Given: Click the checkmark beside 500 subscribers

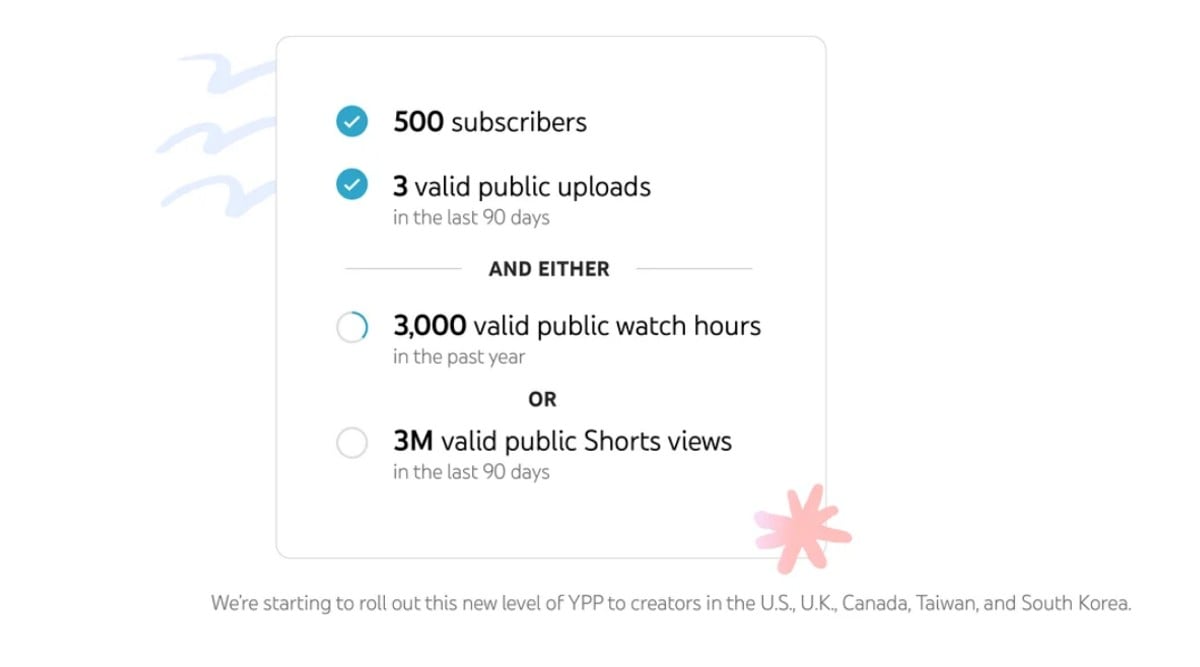Looking at the screenshot, I should (x=351, y=122).
